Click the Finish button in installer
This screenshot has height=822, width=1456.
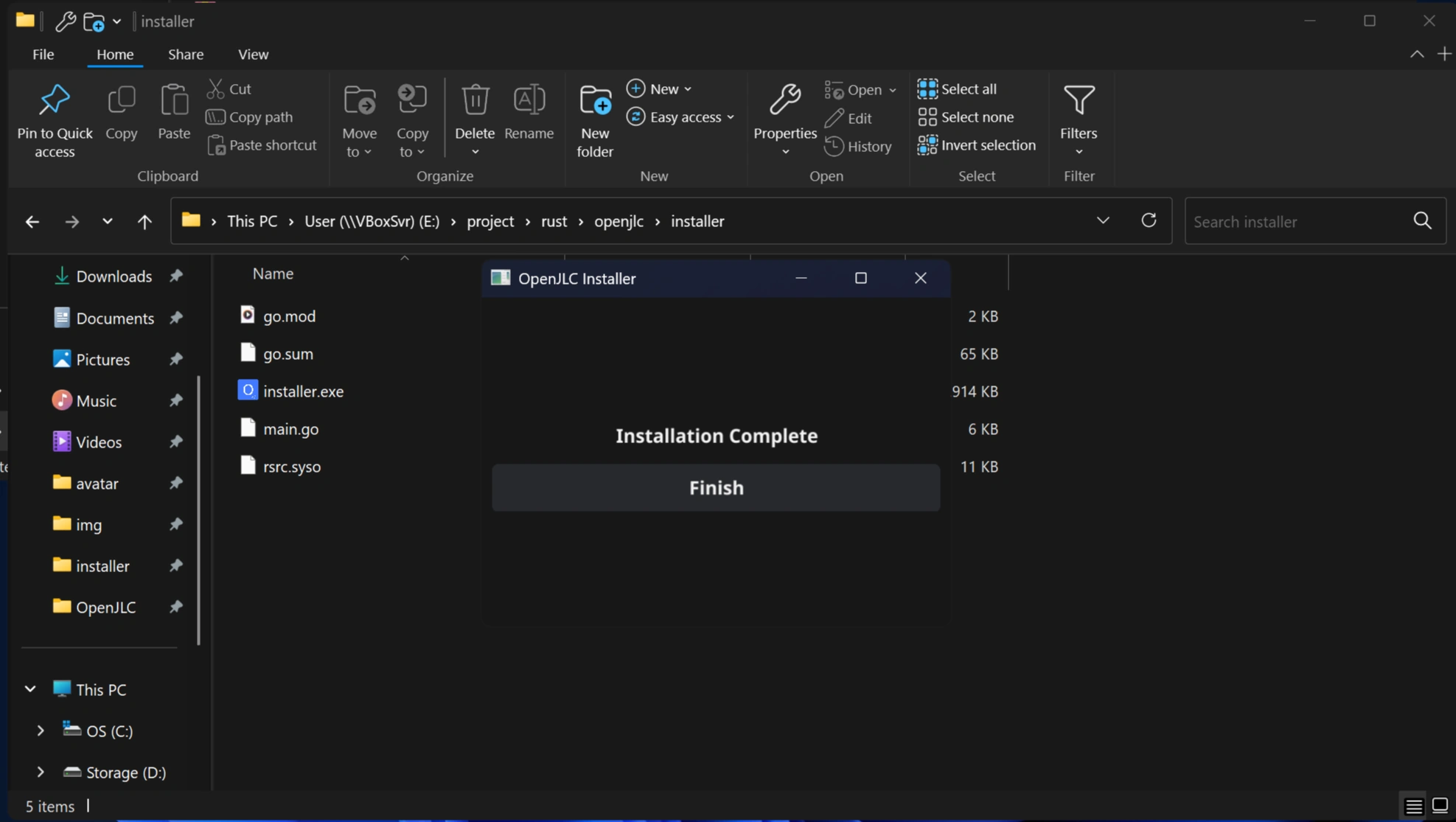[x=716, y=487]
